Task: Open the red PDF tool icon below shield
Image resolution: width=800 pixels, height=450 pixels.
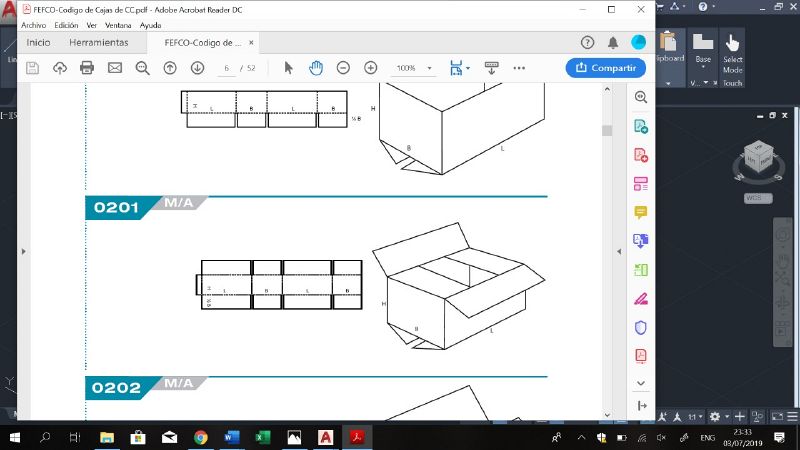Action: [x=641, y=356]
